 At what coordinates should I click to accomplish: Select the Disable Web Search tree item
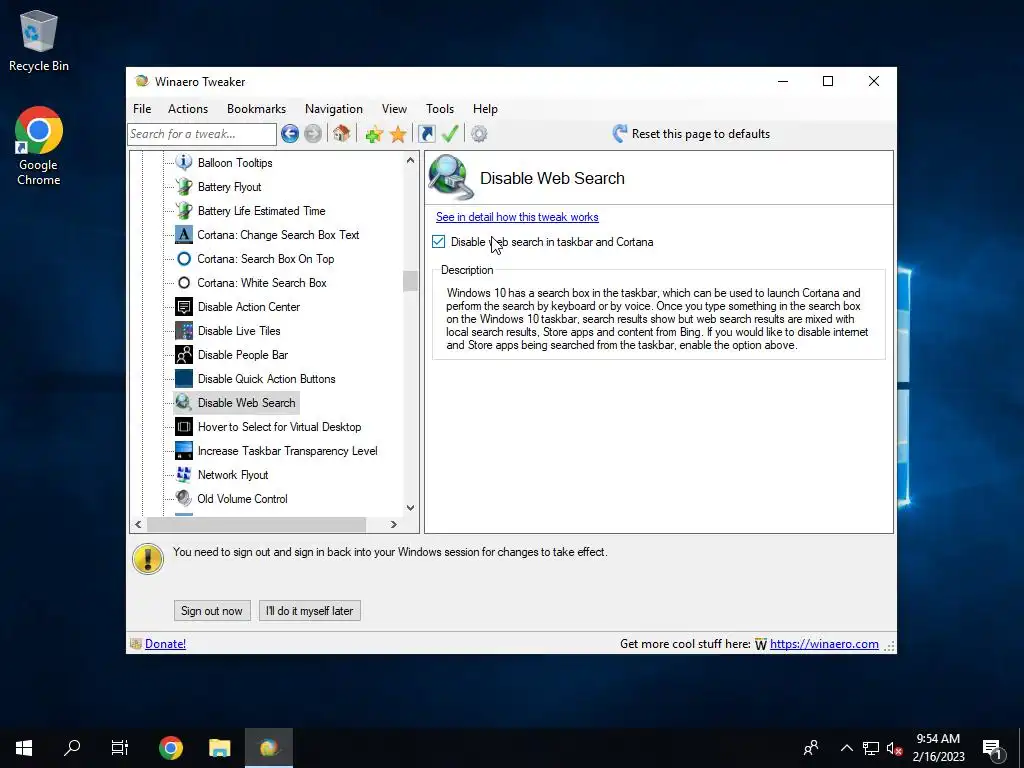coord(236,403)
